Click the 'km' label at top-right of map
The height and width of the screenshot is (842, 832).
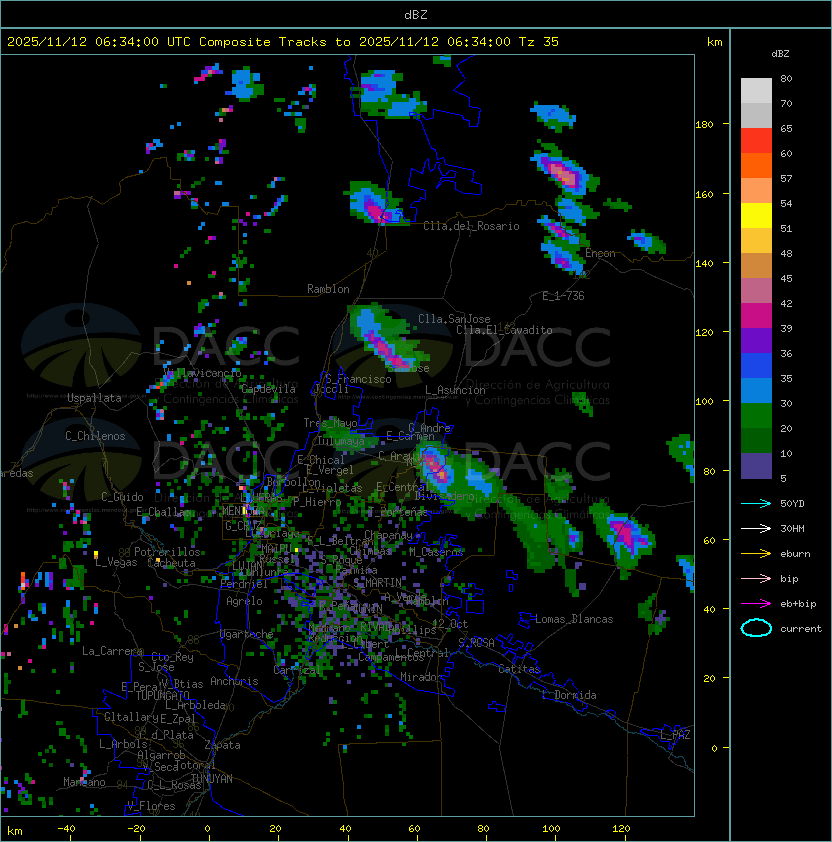click(714, 42)
